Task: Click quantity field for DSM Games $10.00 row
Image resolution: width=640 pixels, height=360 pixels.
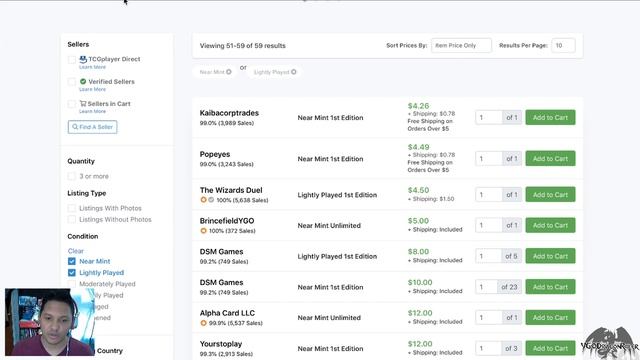Action: (x=487, y=287)
